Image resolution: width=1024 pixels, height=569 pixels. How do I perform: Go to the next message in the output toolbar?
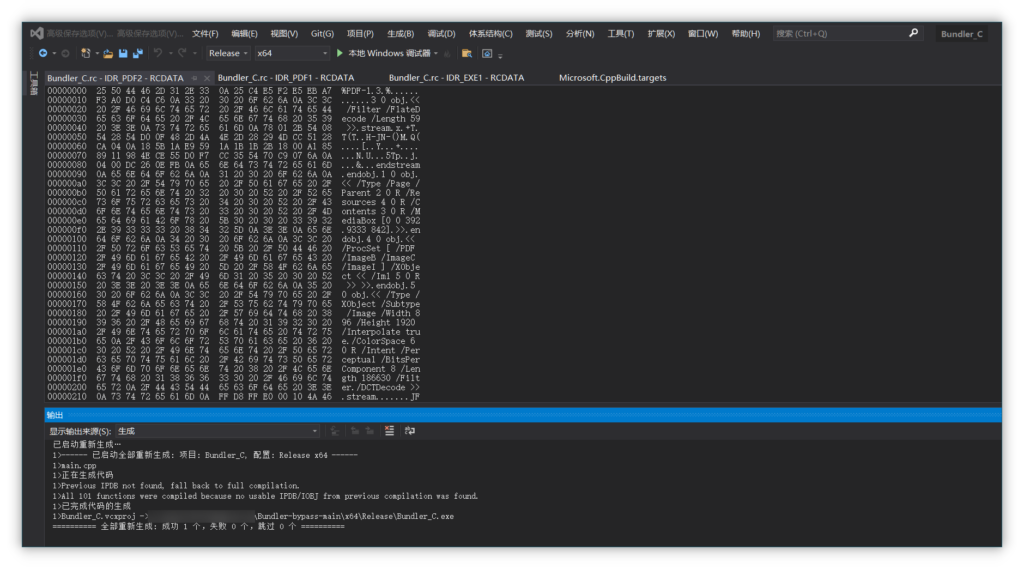(370, 431)
